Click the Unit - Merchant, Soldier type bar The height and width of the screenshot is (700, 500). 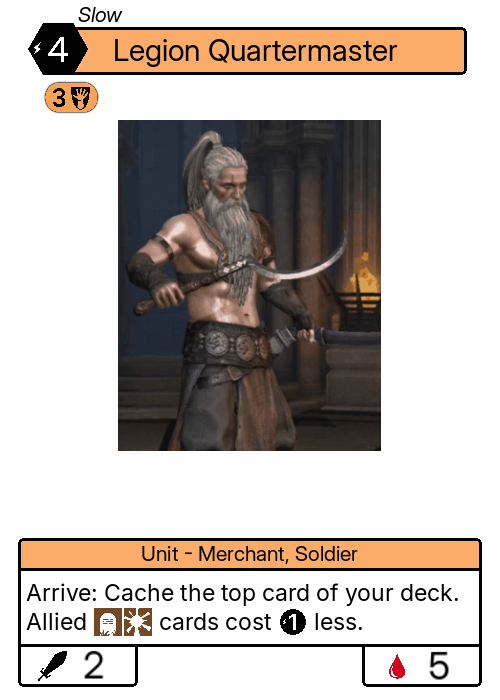[250, 554]
